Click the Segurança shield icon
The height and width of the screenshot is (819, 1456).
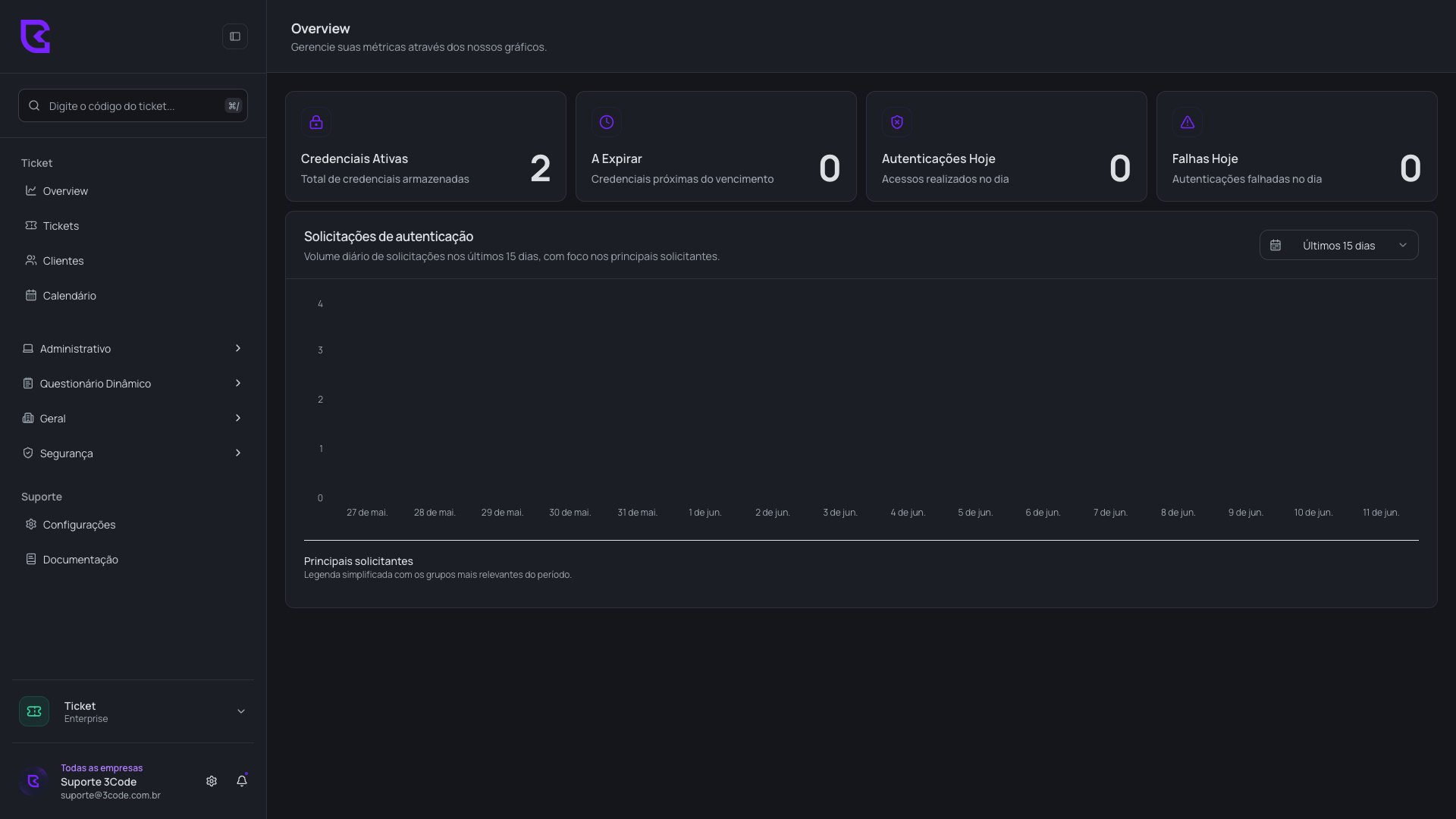[28, 453]
